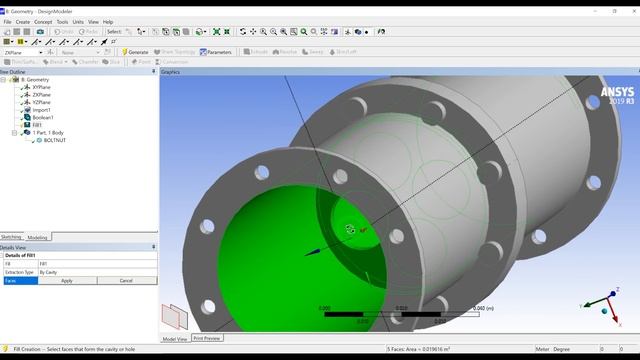Screen dimensions: 640x360
Task: Open the Concept menu
Action: (43, 22)
